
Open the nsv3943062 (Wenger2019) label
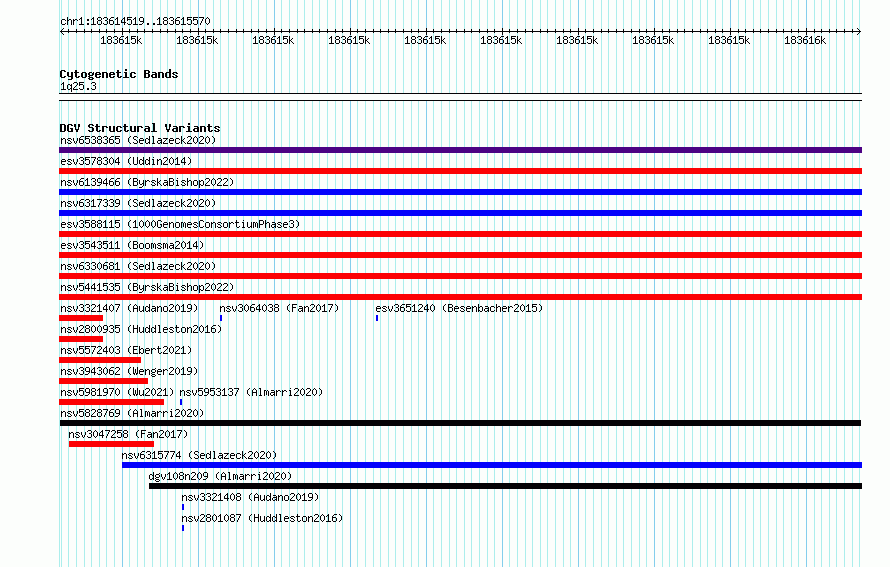pos(129,371)
